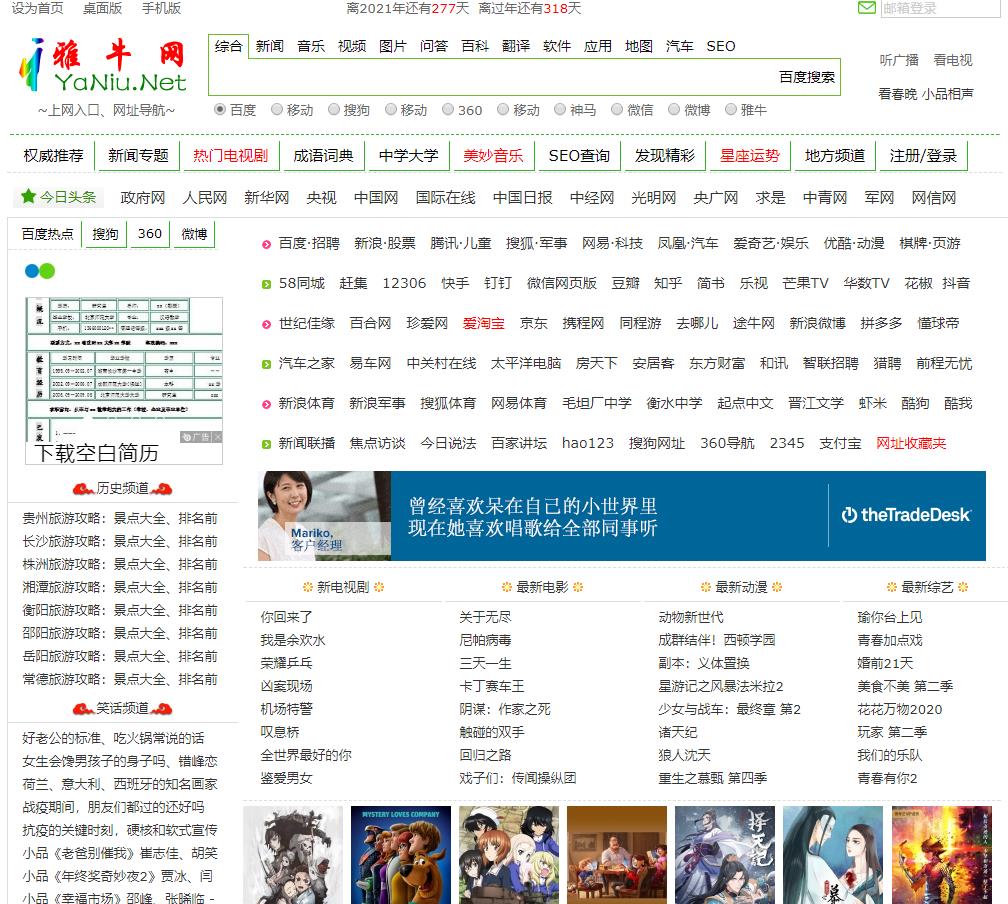Image resolution: width=1008 pixels, height=904 pixels.
Task: Select the 360 search engine radio button
Action: click(448, 109)
